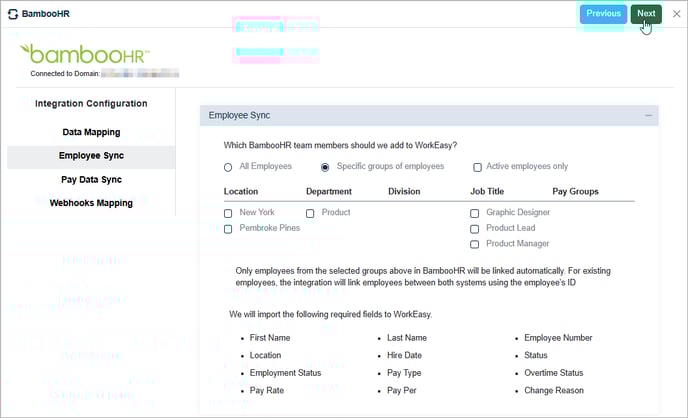Click the bambooHR logo
The width and height of the screenshot is (688, 418).
pos(85,54)
